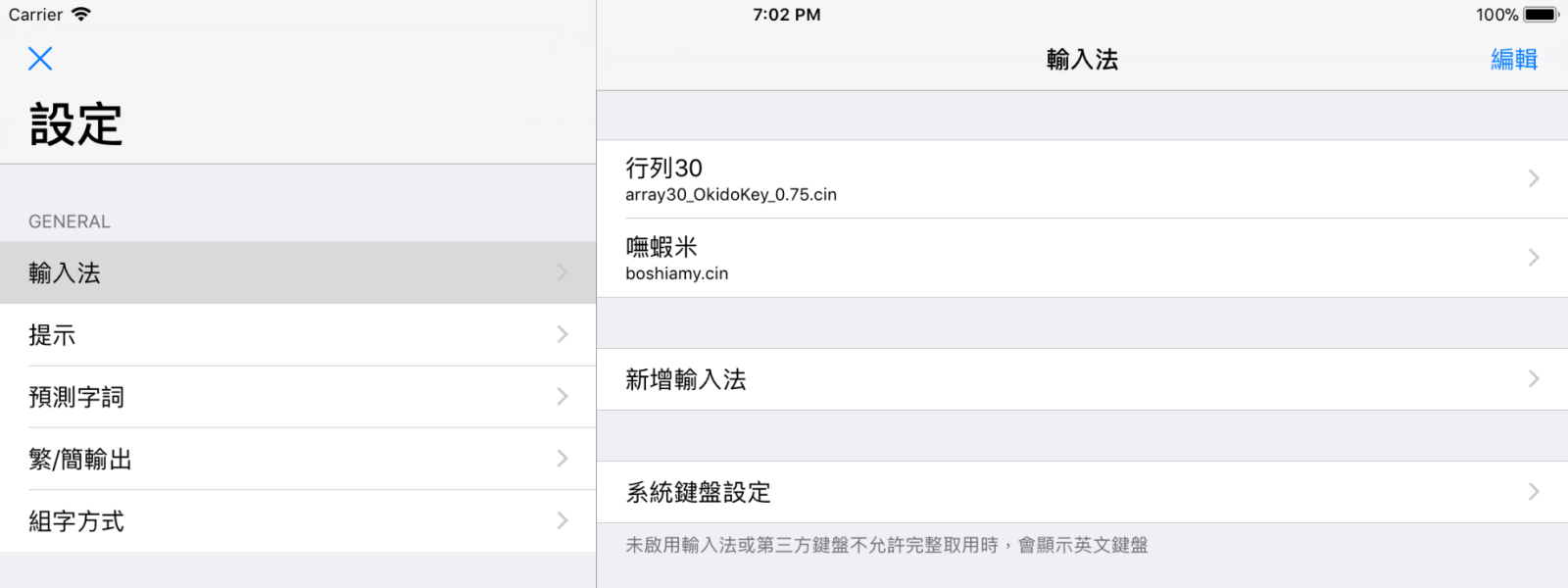Image resolution: width=1568 pixels, height=588 pixels.
Task: Select 組字方式 in the sidebar
Action: click(x=298, y=521)
